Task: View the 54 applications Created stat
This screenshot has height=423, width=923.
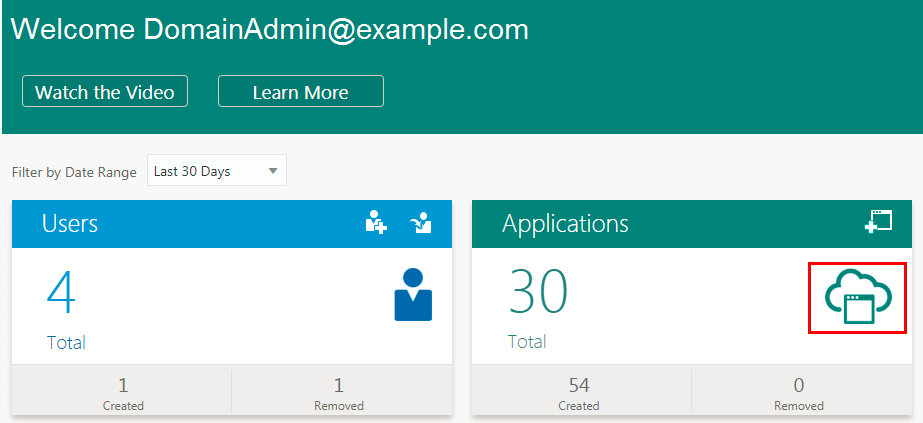Action: click(579, 392)
